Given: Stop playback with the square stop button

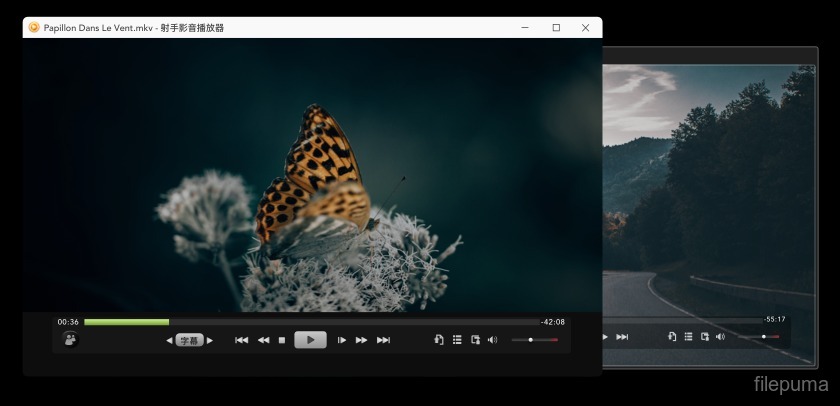Looking at the screenshot, I should click(282, 340).
